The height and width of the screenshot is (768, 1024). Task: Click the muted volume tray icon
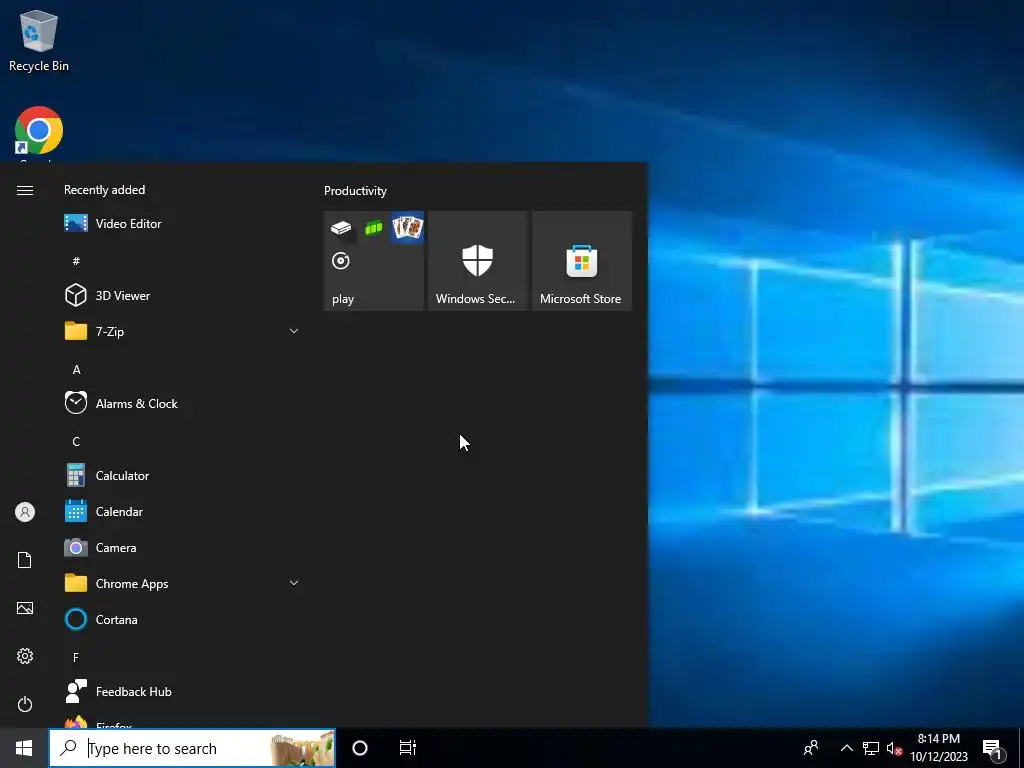click(895, 748)
